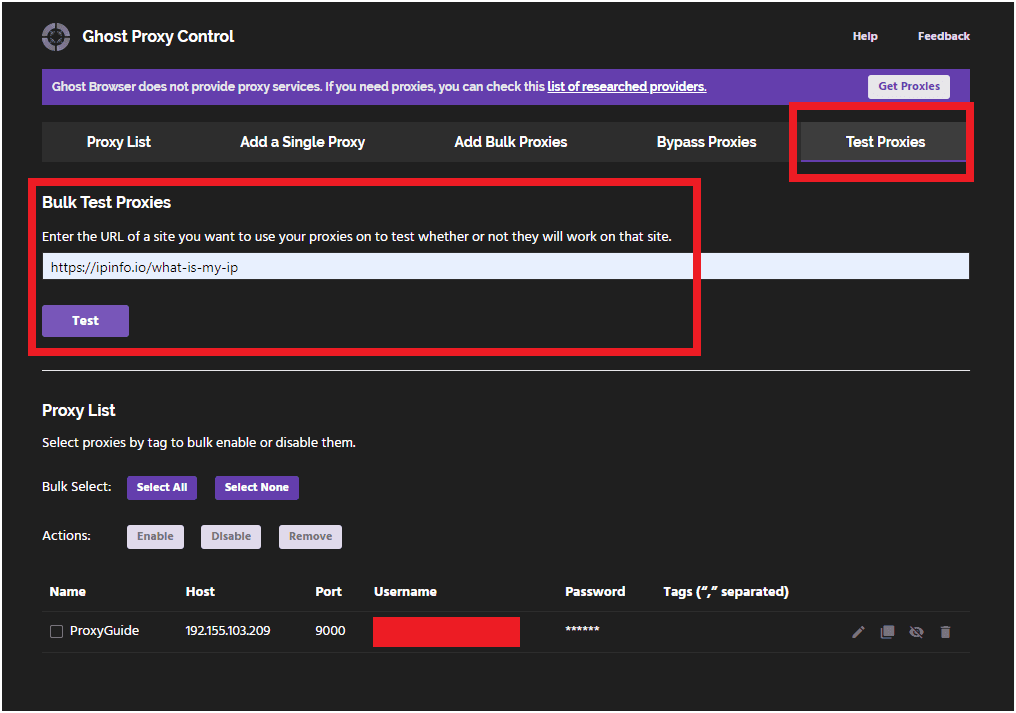Open the Add a Single Proxy tab

(x=302, y=142)
